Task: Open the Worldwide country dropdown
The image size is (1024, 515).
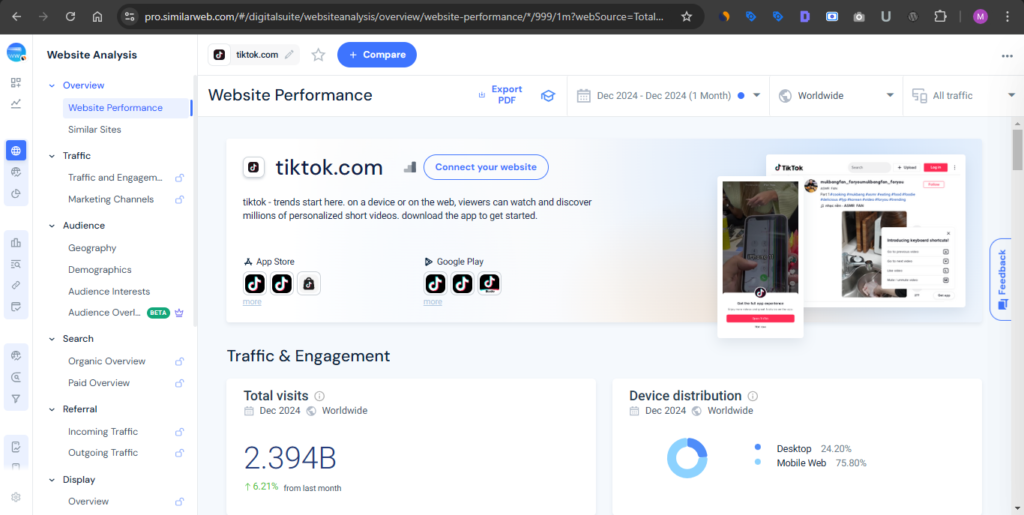Action: [836, 96]
